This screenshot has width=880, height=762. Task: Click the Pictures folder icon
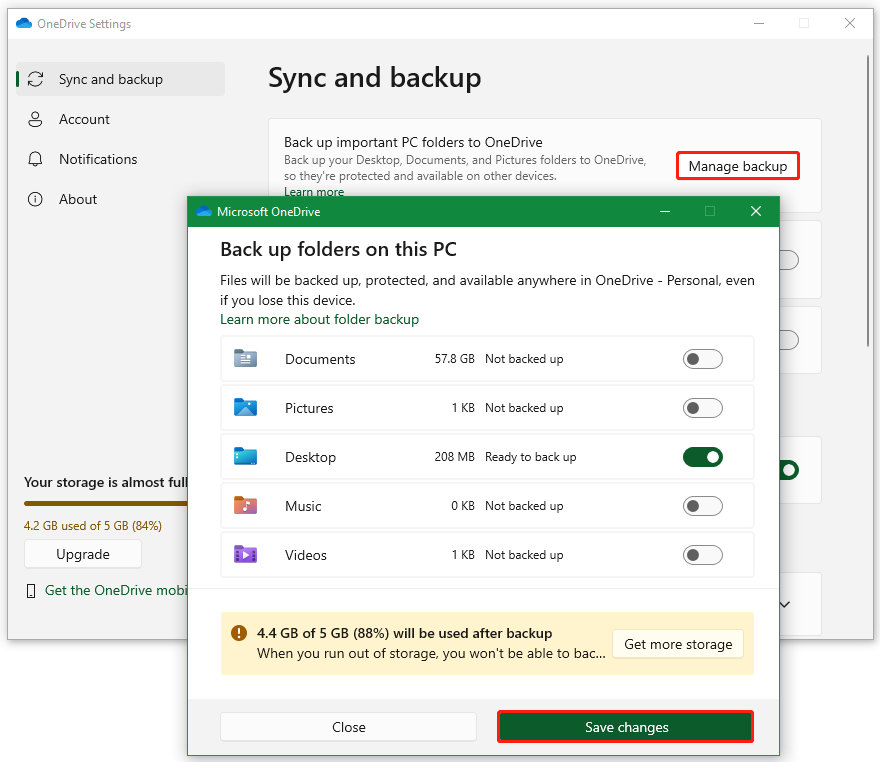[245, 407]
